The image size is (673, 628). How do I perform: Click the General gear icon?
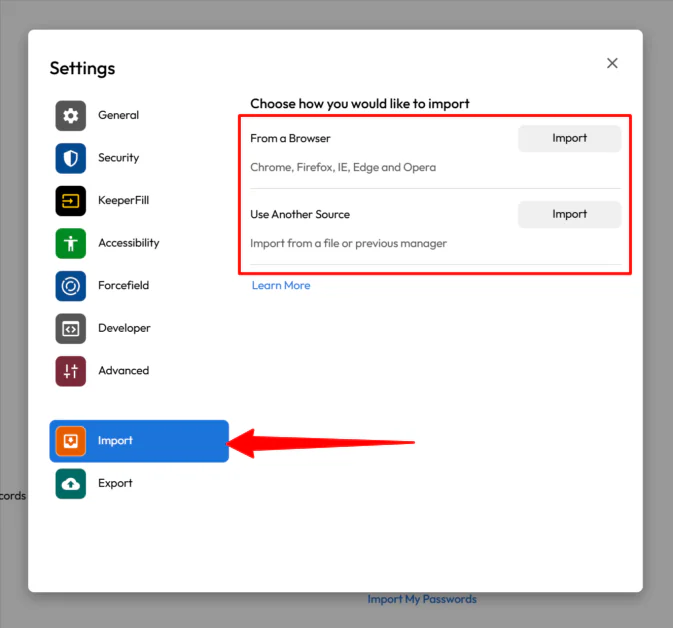[x=70, y=115]
